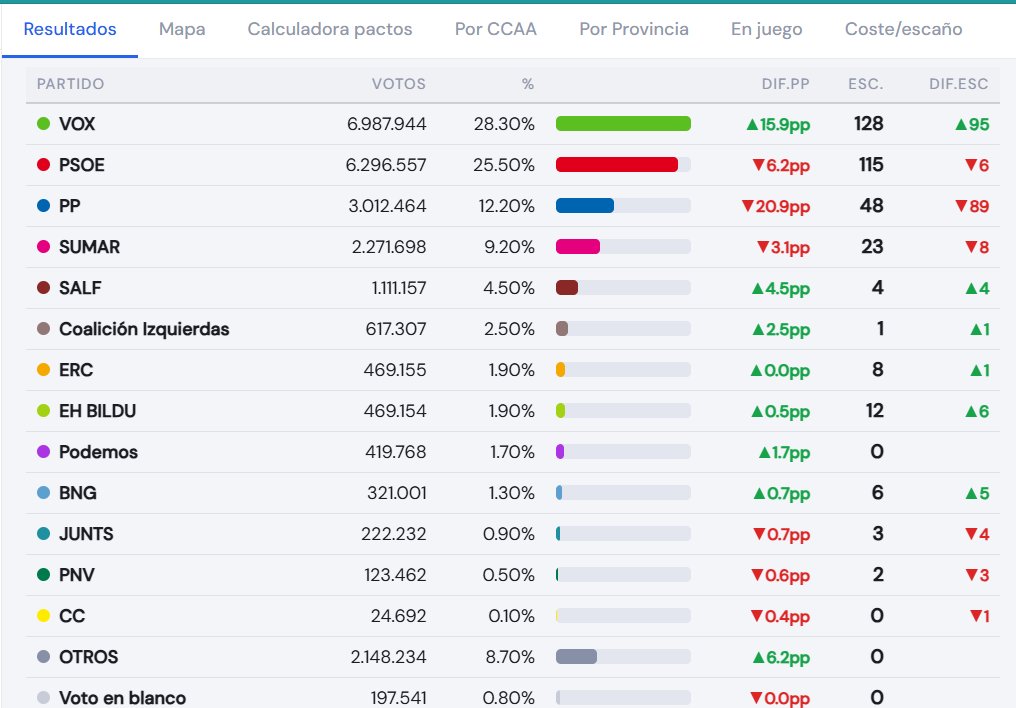
Task: Click the light blue BNG color dot
Action: click(43, 492)
